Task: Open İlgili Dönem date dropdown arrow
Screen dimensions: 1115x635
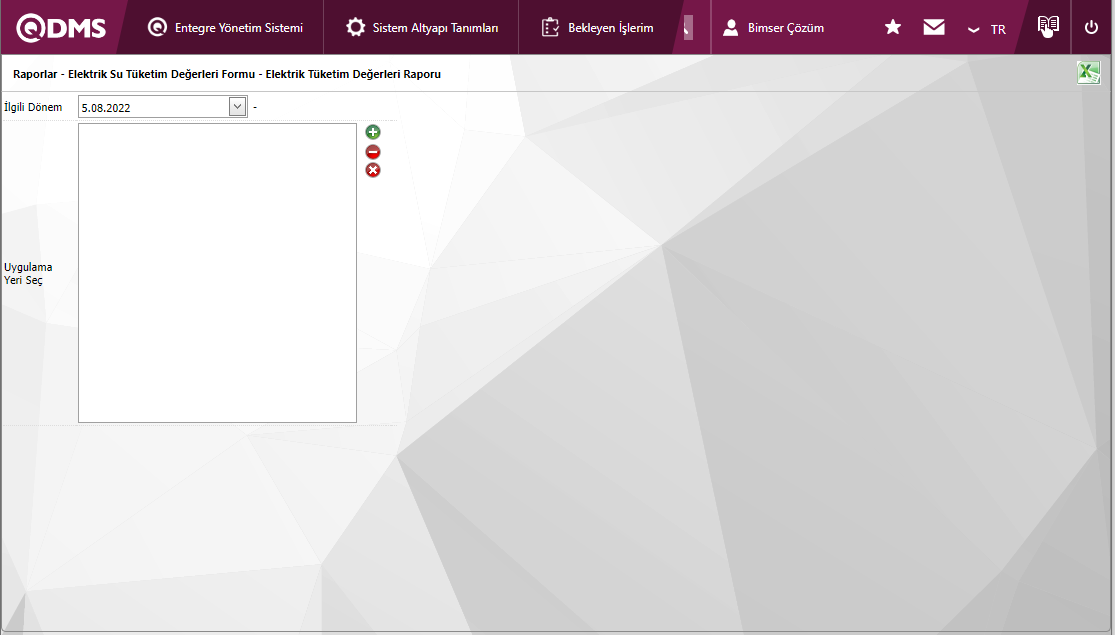Action: pyautogui.click(x=238, y=107)
